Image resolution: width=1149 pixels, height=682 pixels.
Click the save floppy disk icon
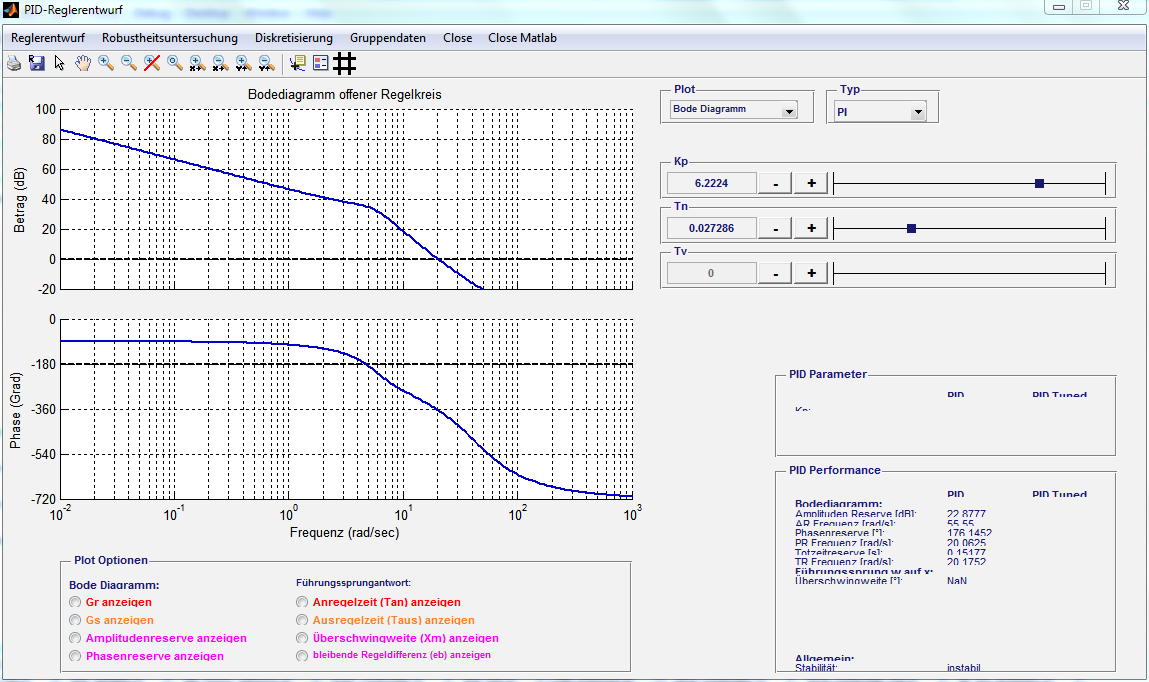(x=37, y=64)
